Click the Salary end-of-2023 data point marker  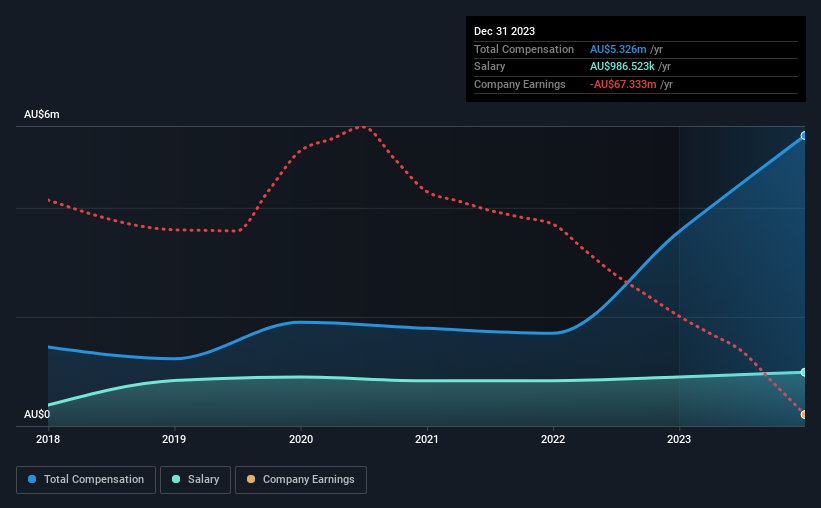804,372
